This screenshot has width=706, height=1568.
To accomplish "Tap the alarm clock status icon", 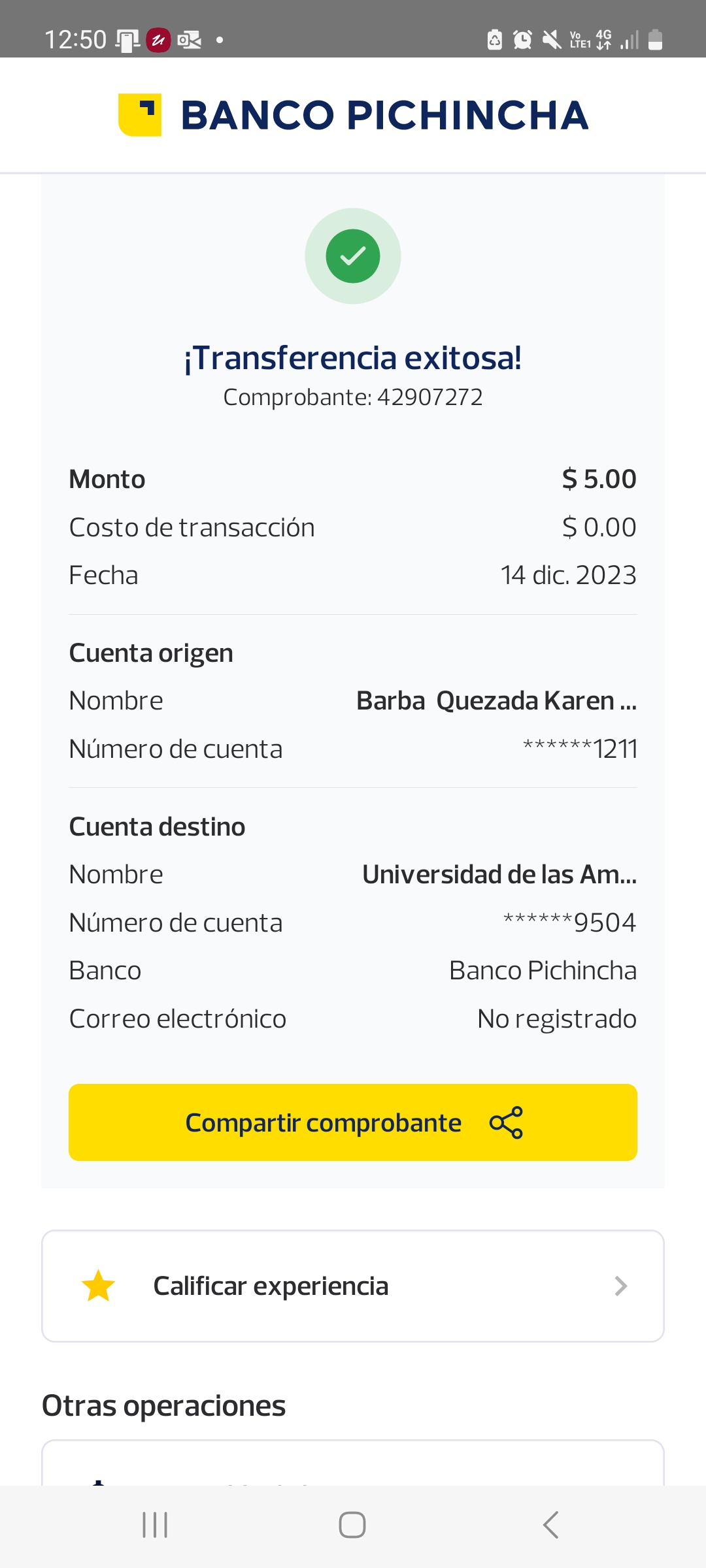I will (522, 40).
